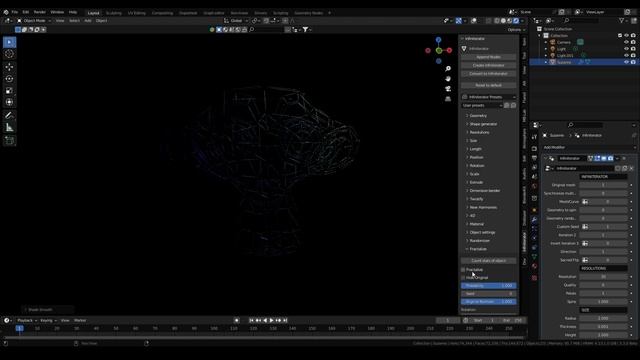The image size is (640, 360).
Task: Open the Modifiers wrench properties tab
Action: 534,220
